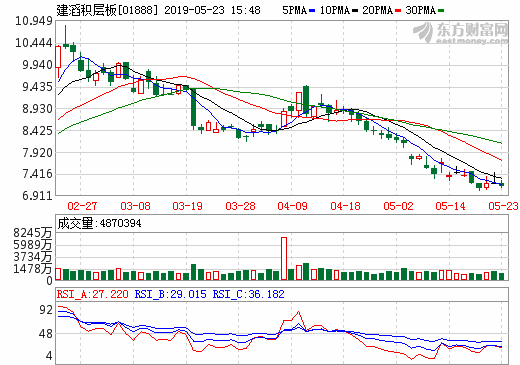Image resolution: width=520 pixels, height=365 pixels.
Task: Click the 05-02 date label
Action: click(x=398, y=206)
